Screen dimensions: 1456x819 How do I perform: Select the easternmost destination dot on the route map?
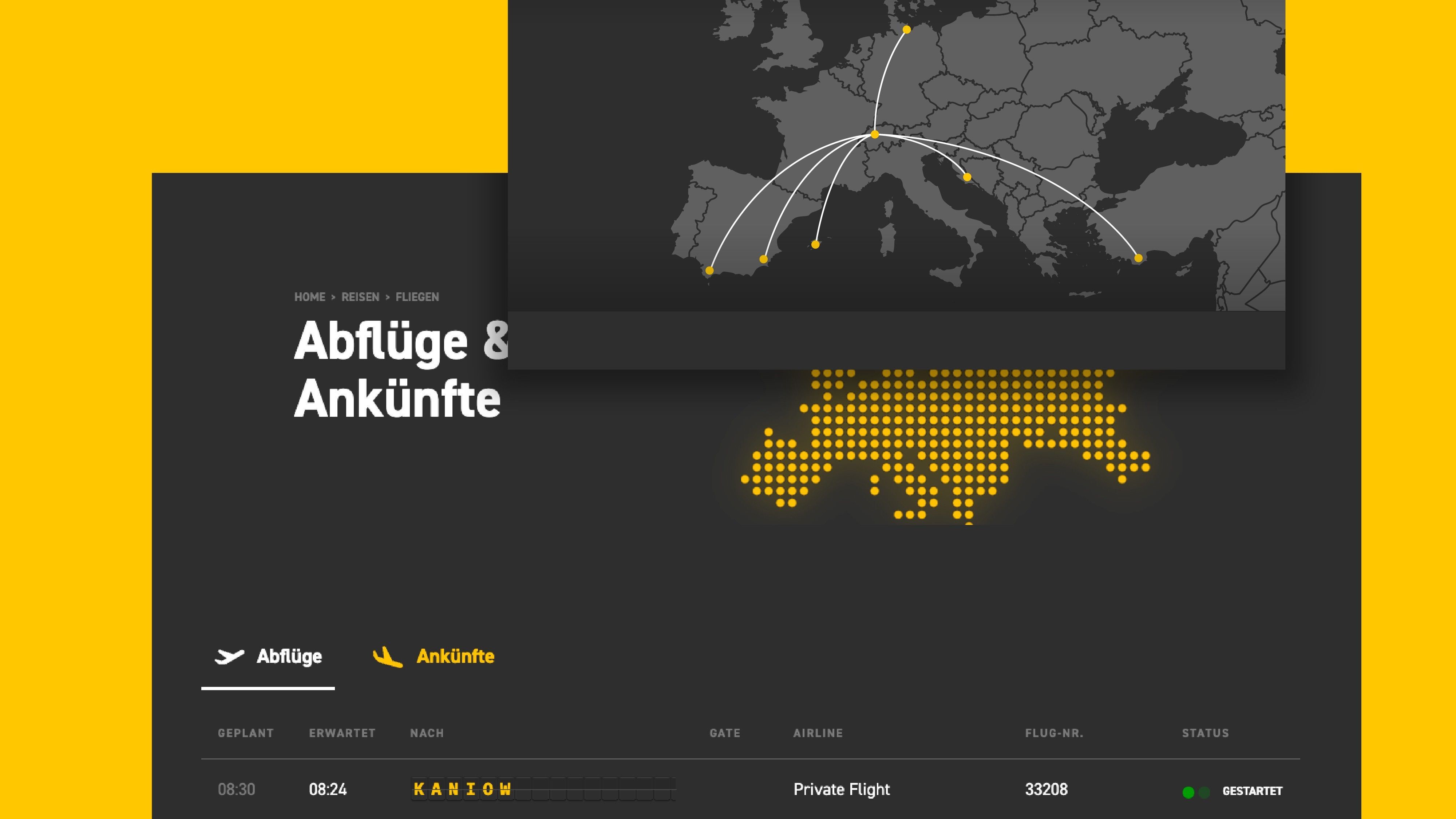click(x=1138, y=258)
